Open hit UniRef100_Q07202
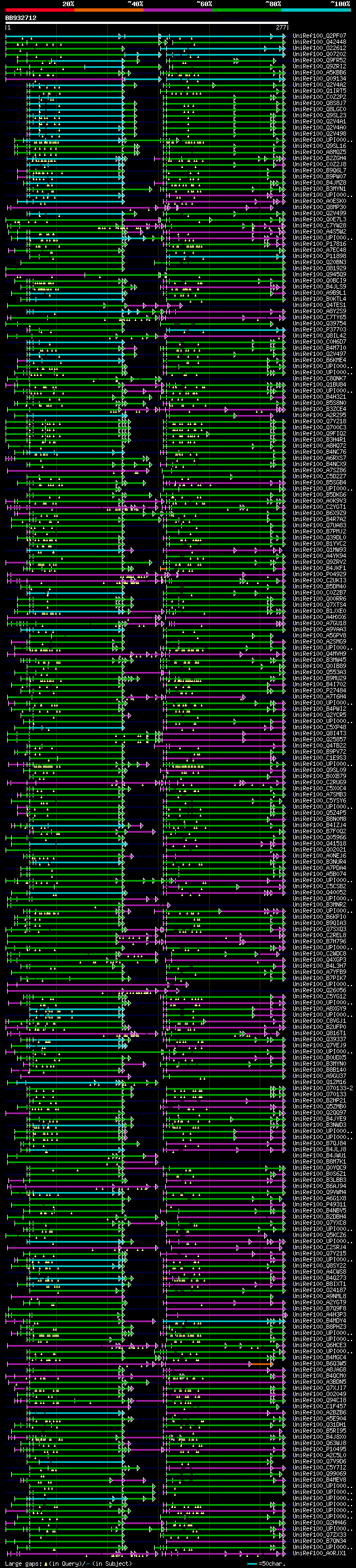The image size is (356, 1568). tap(319, 54)
